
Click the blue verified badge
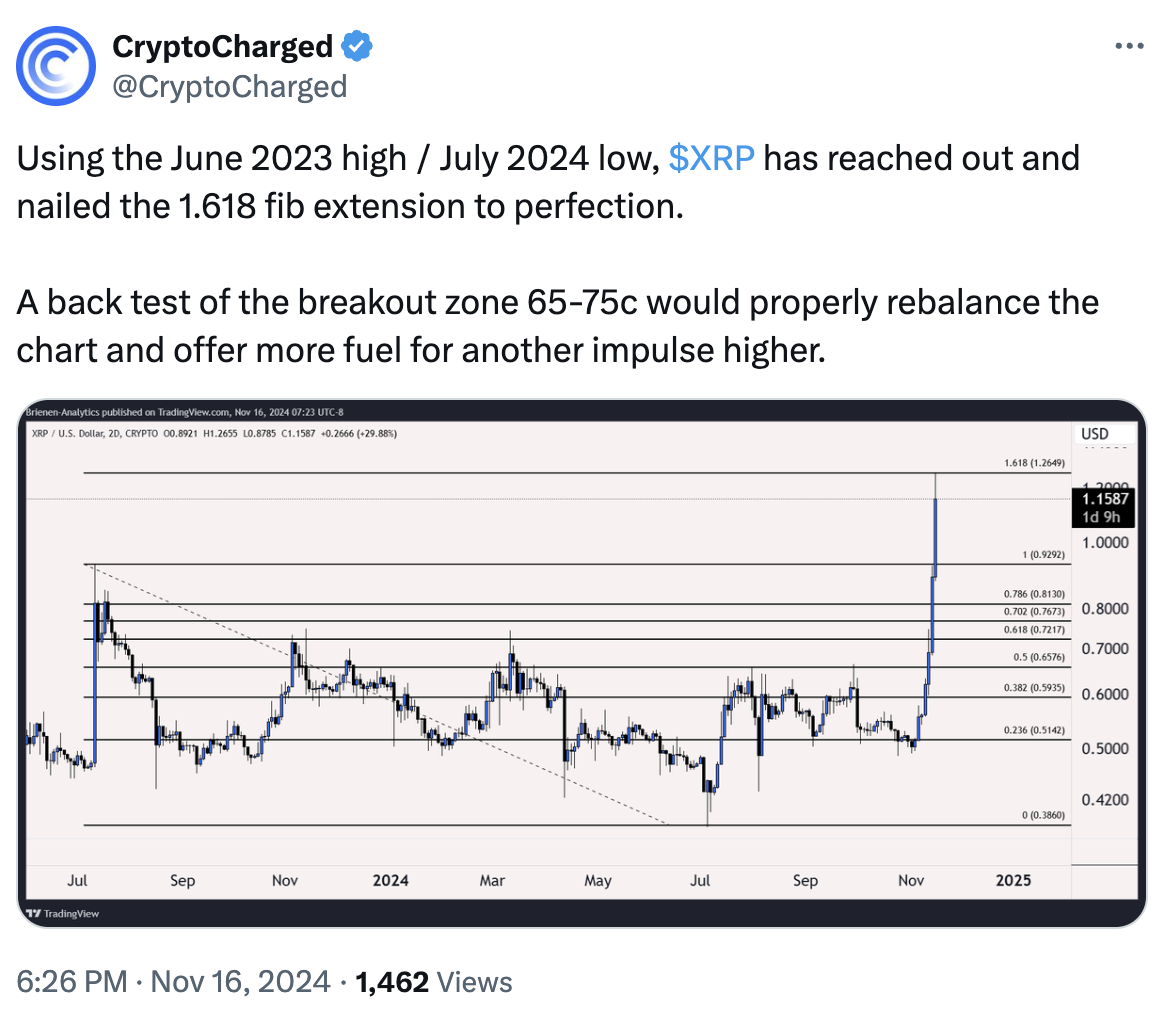(x=358, y=46)
